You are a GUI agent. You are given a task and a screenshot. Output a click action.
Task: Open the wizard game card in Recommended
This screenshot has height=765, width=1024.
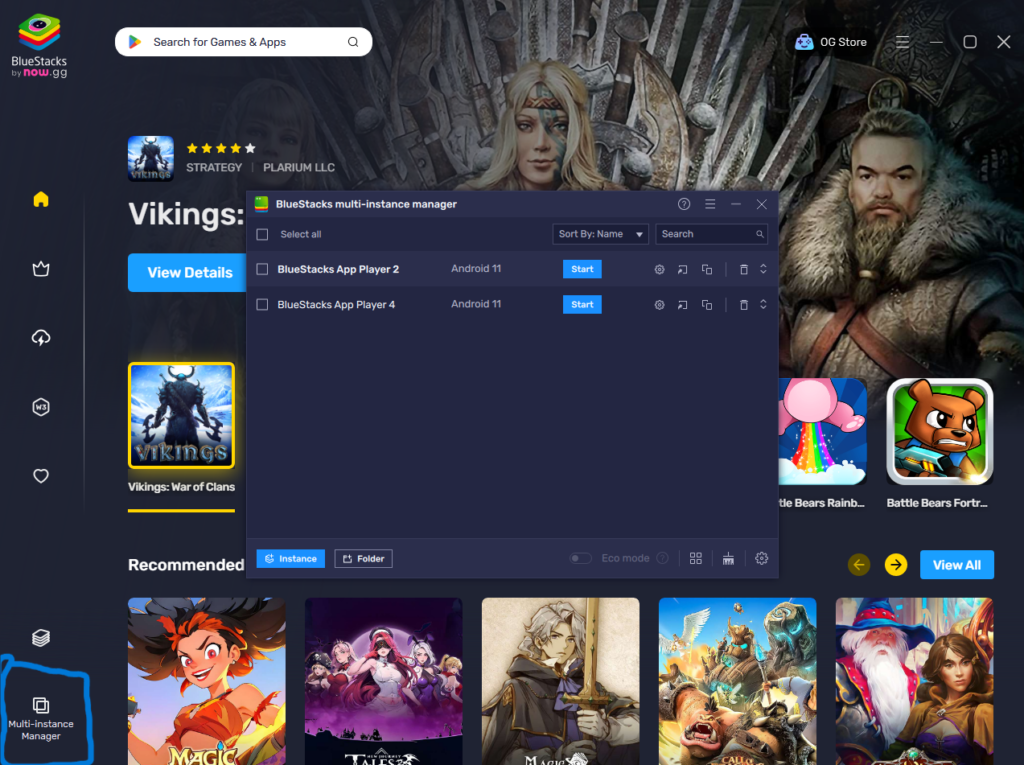[x=914, y=681]
